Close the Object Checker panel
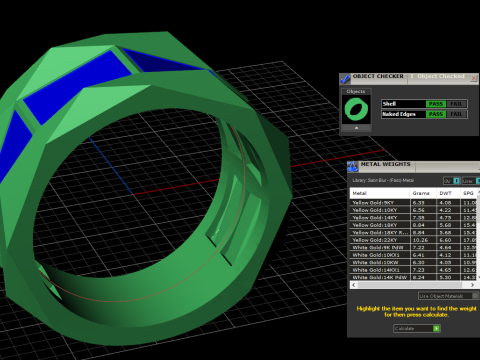The height and width of the screenshot is (360, 480). (474, 78)
